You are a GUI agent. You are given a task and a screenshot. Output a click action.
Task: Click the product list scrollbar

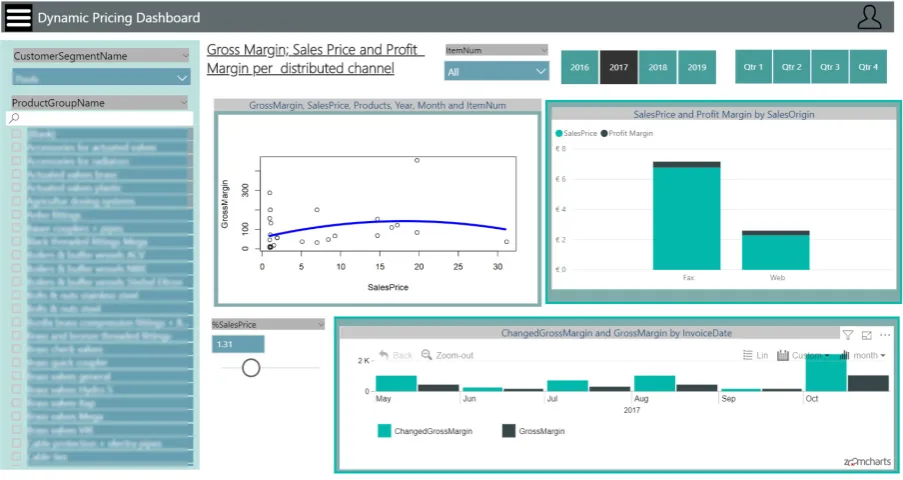pos(190,168)
